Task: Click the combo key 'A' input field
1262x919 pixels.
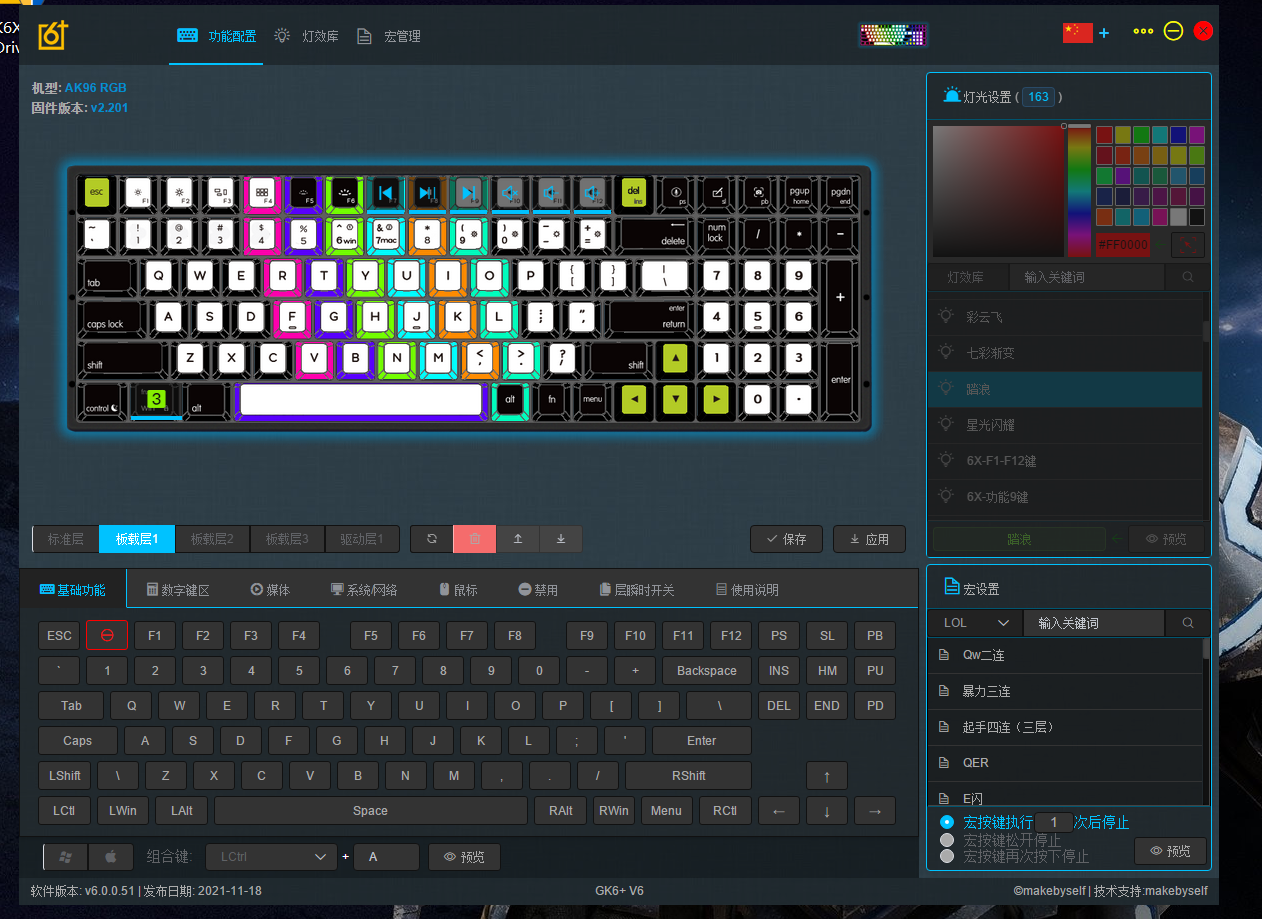Action: tap(386, 857)
